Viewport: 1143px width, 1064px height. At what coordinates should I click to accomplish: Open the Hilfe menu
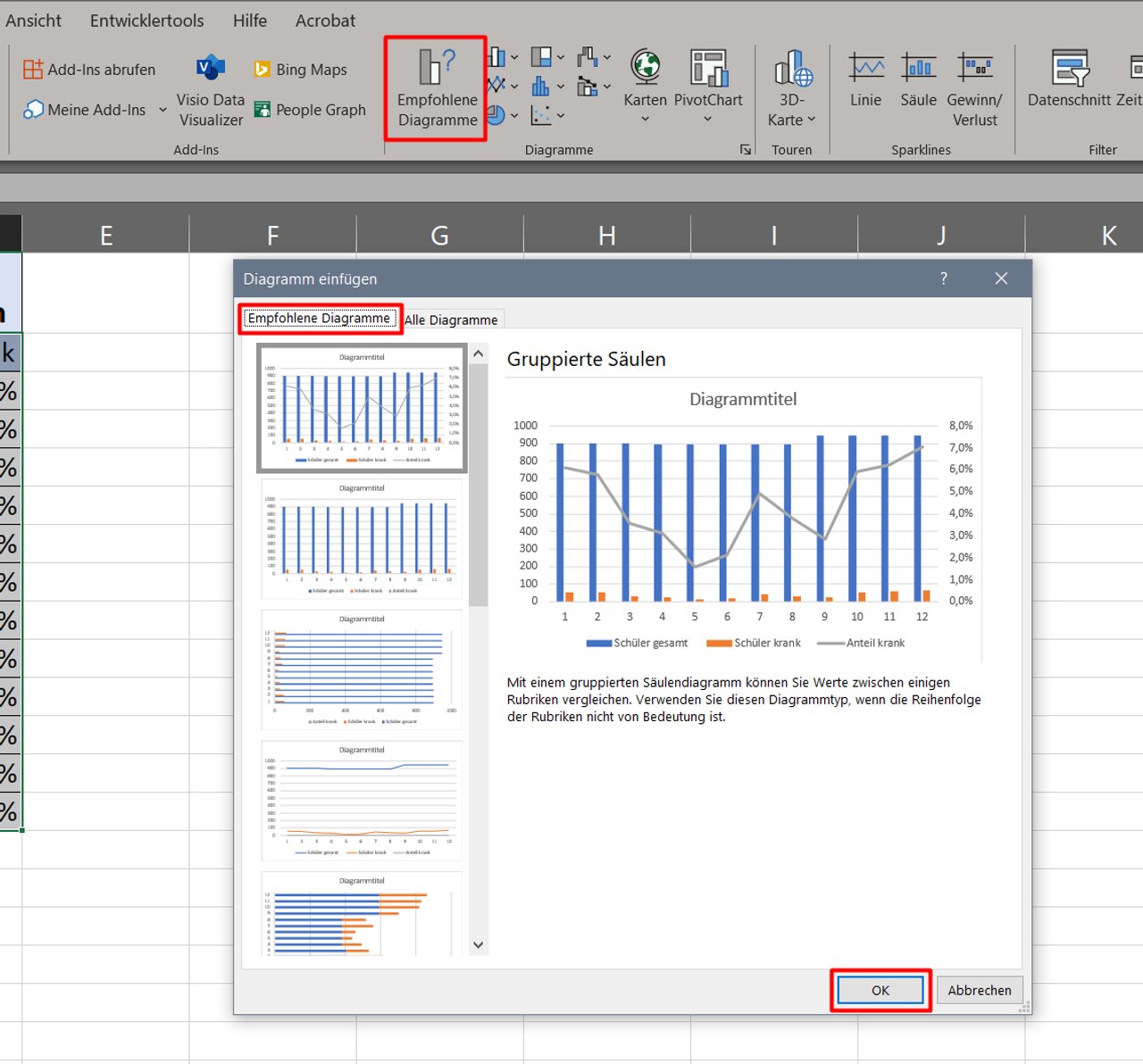[249, 20]
